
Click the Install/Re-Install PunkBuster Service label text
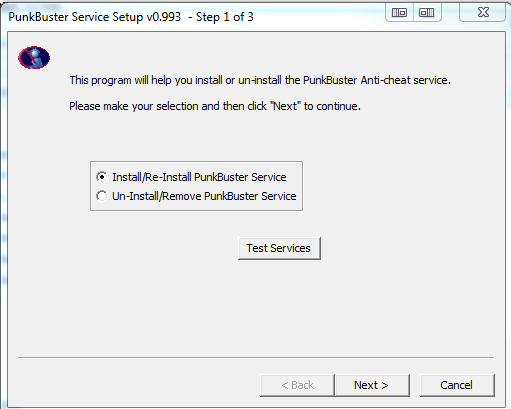click(x=199, y=177)
